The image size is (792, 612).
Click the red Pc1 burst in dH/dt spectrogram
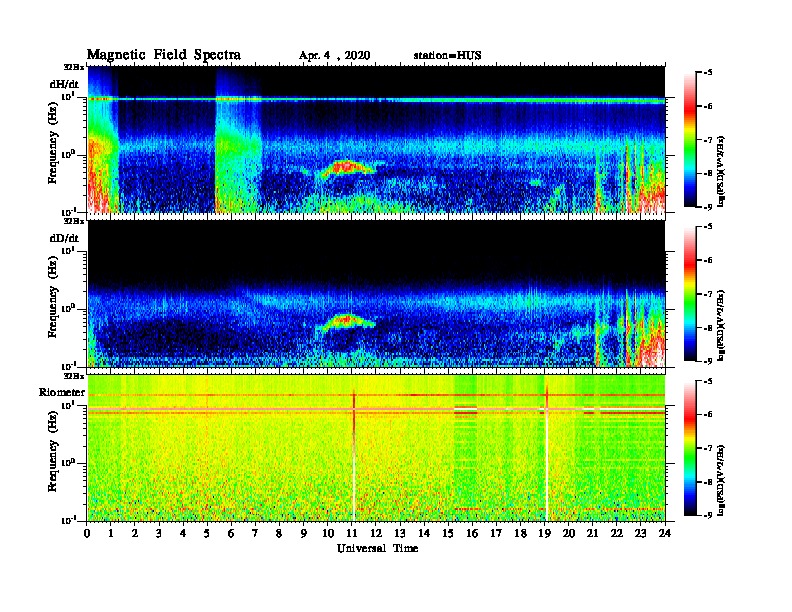pyautogui.click(x=346, y=168)
